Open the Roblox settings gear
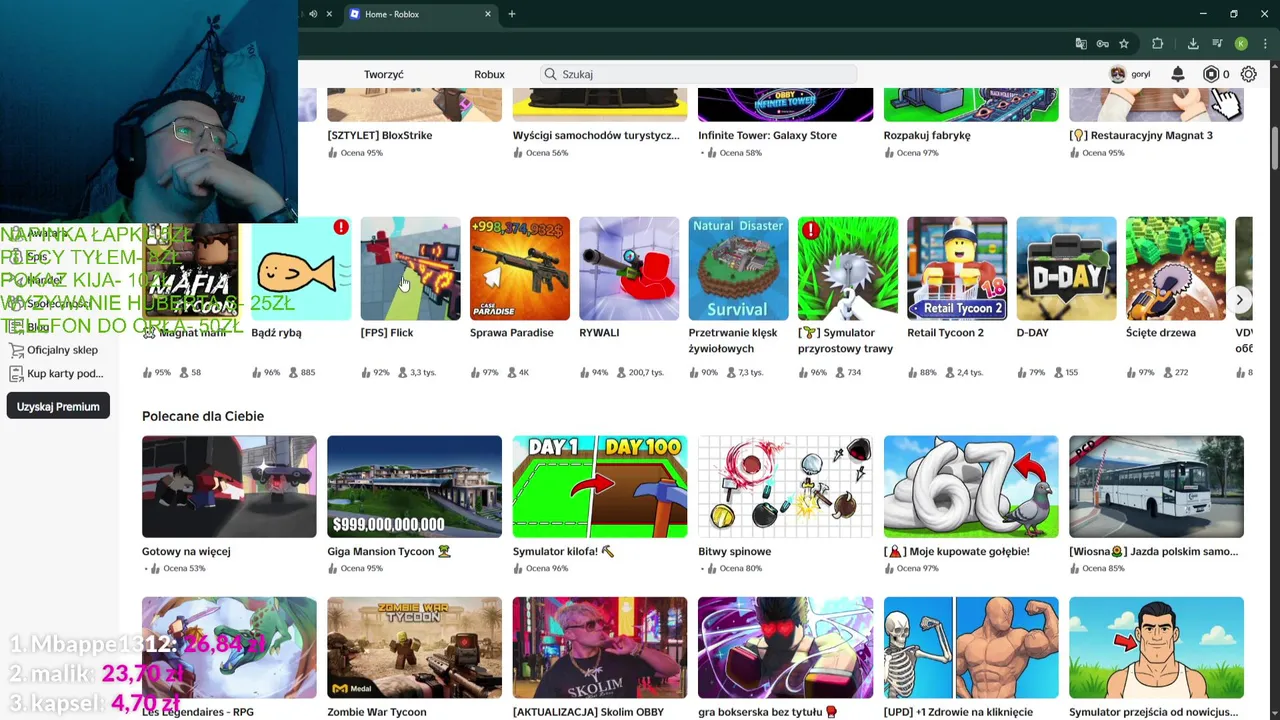The height and width of the screenshot is (720, 1280). pos(1249,74)
